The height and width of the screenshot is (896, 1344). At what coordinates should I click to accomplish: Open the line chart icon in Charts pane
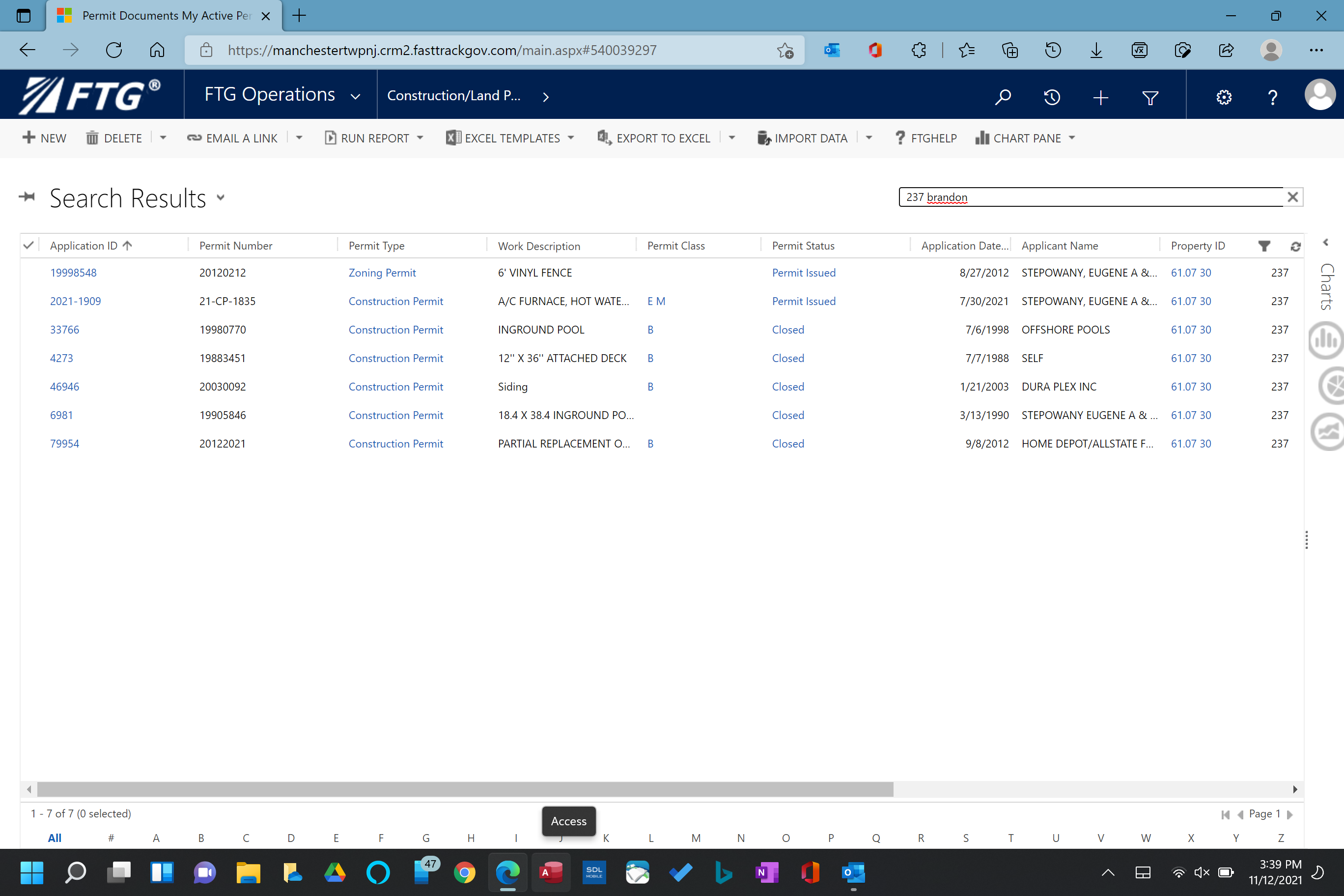point(1328,431)
